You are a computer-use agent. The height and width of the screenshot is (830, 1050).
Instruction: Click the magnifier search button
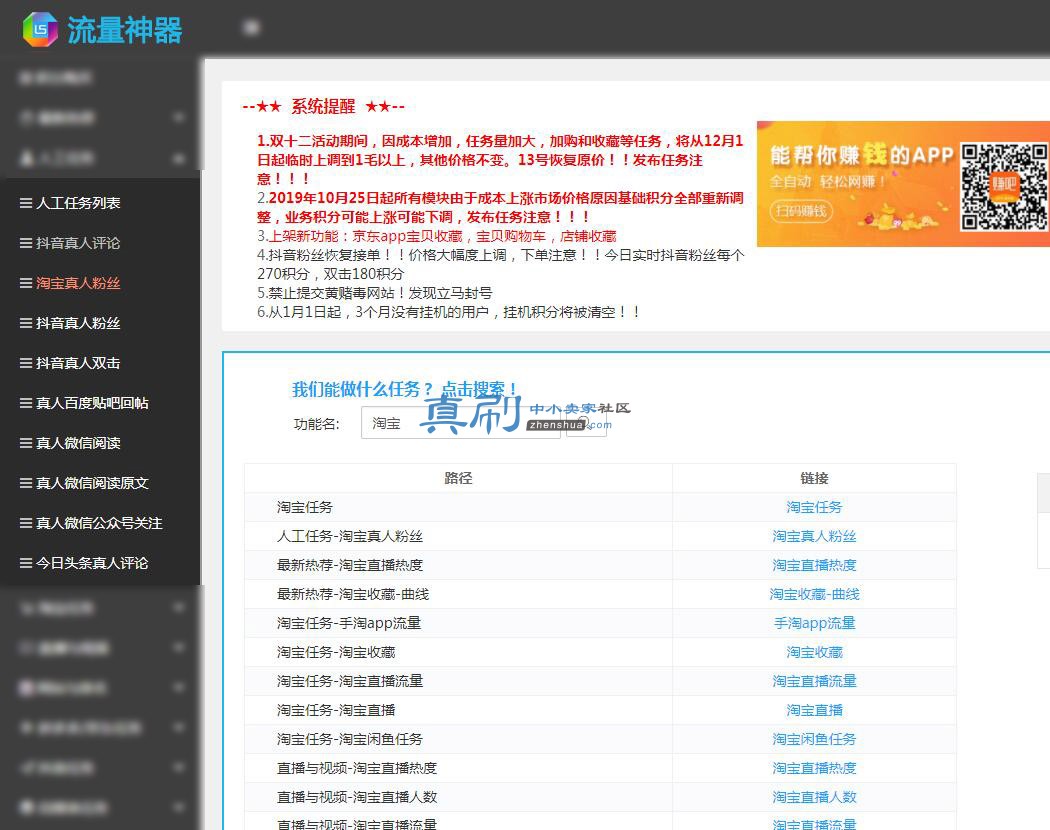tap(586, 423)
